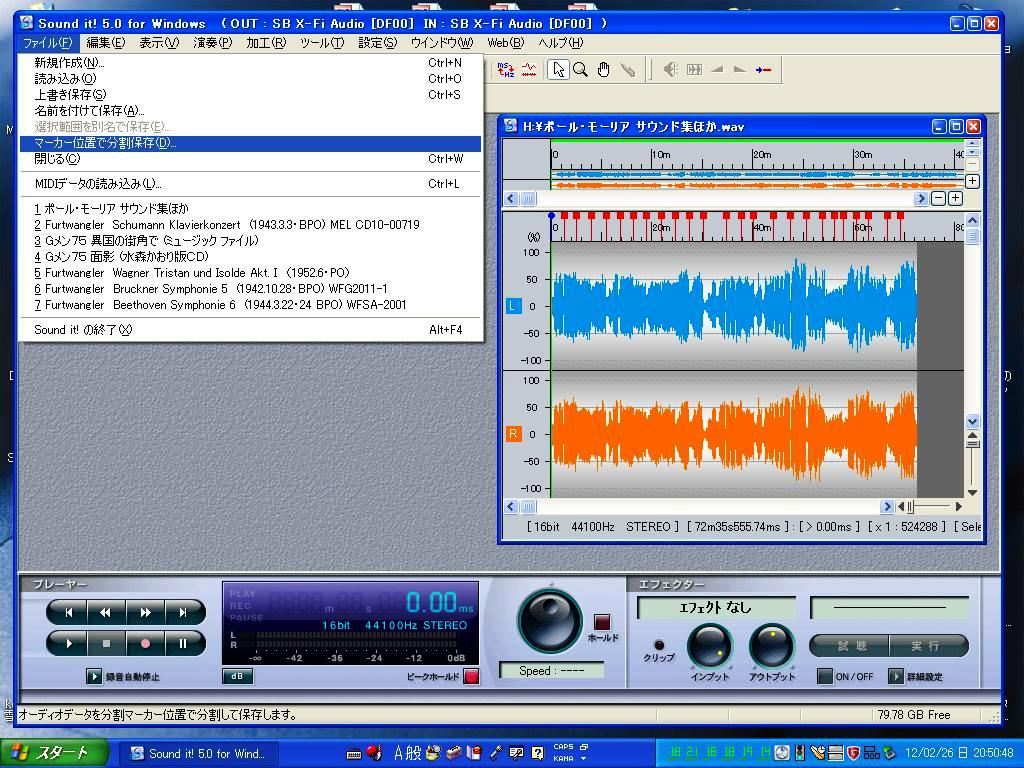Click the left scroll arrow below waveform
The image size is (1024, 768).
tap(511, 507)
